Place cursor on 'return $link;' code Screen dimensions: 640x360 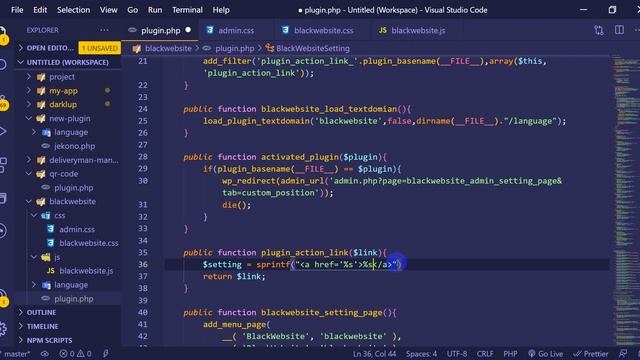point(234,276)
